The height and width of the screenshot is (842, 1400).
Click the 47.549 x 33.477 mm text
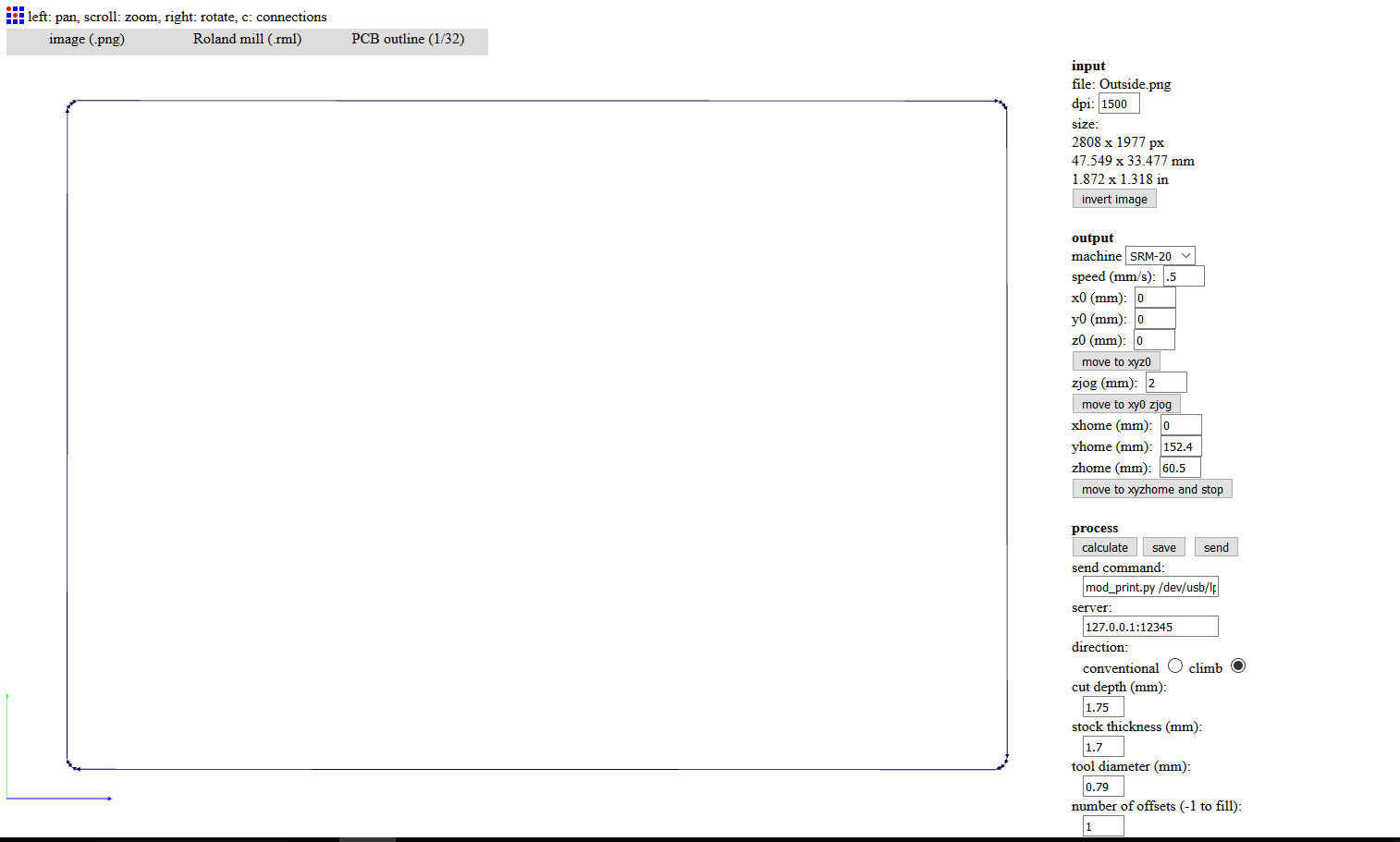coord(1133,161)
